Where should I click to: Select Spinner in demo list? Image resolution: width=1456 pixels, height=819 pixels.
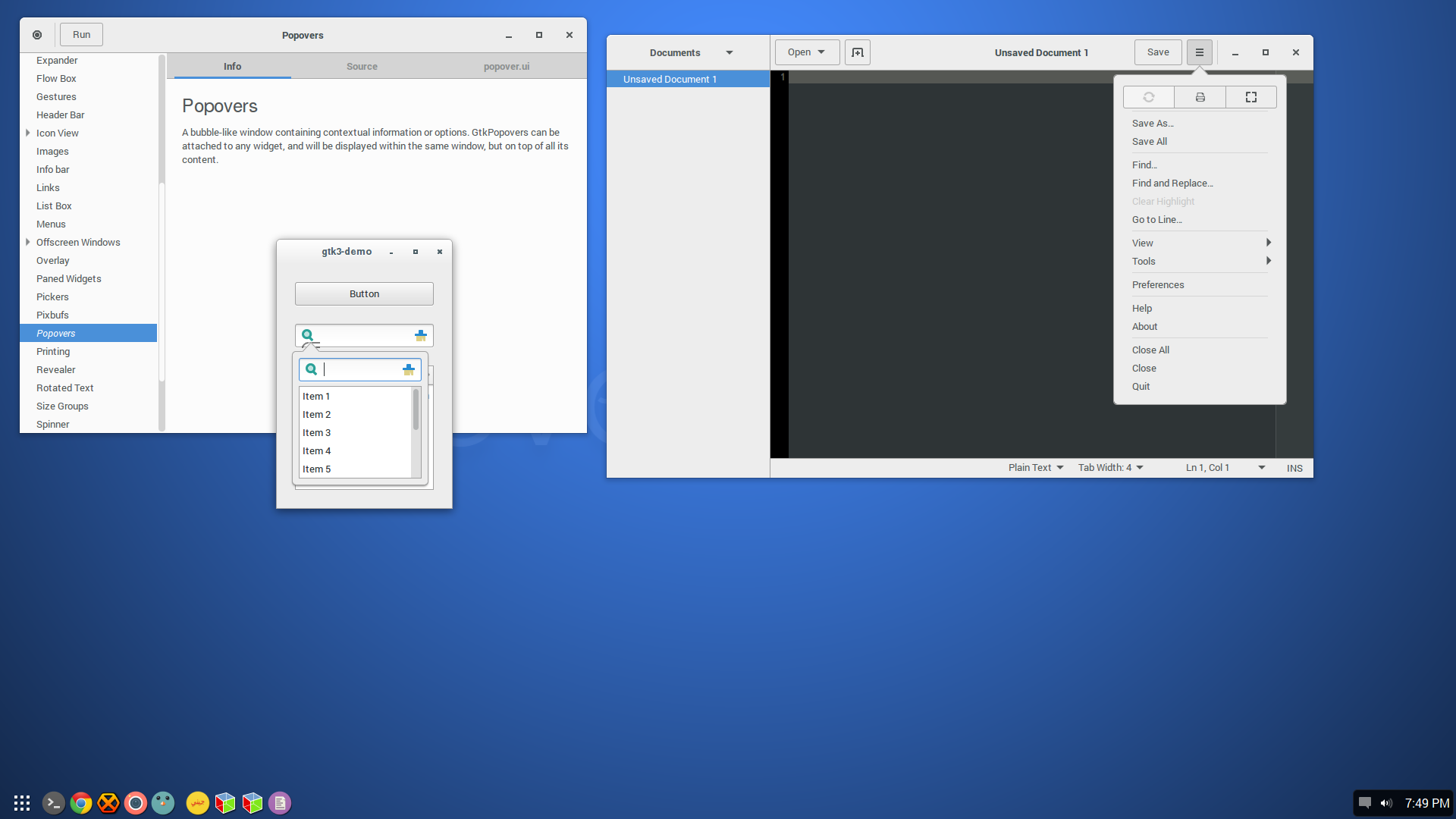[x=89, y=424]
